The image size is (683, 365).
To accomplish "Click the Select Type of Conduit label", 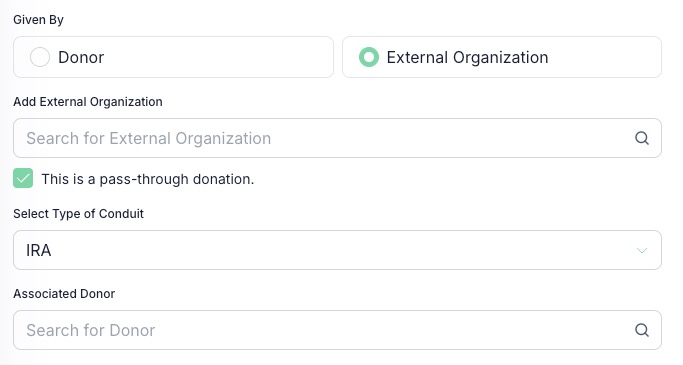I will 78,214.
